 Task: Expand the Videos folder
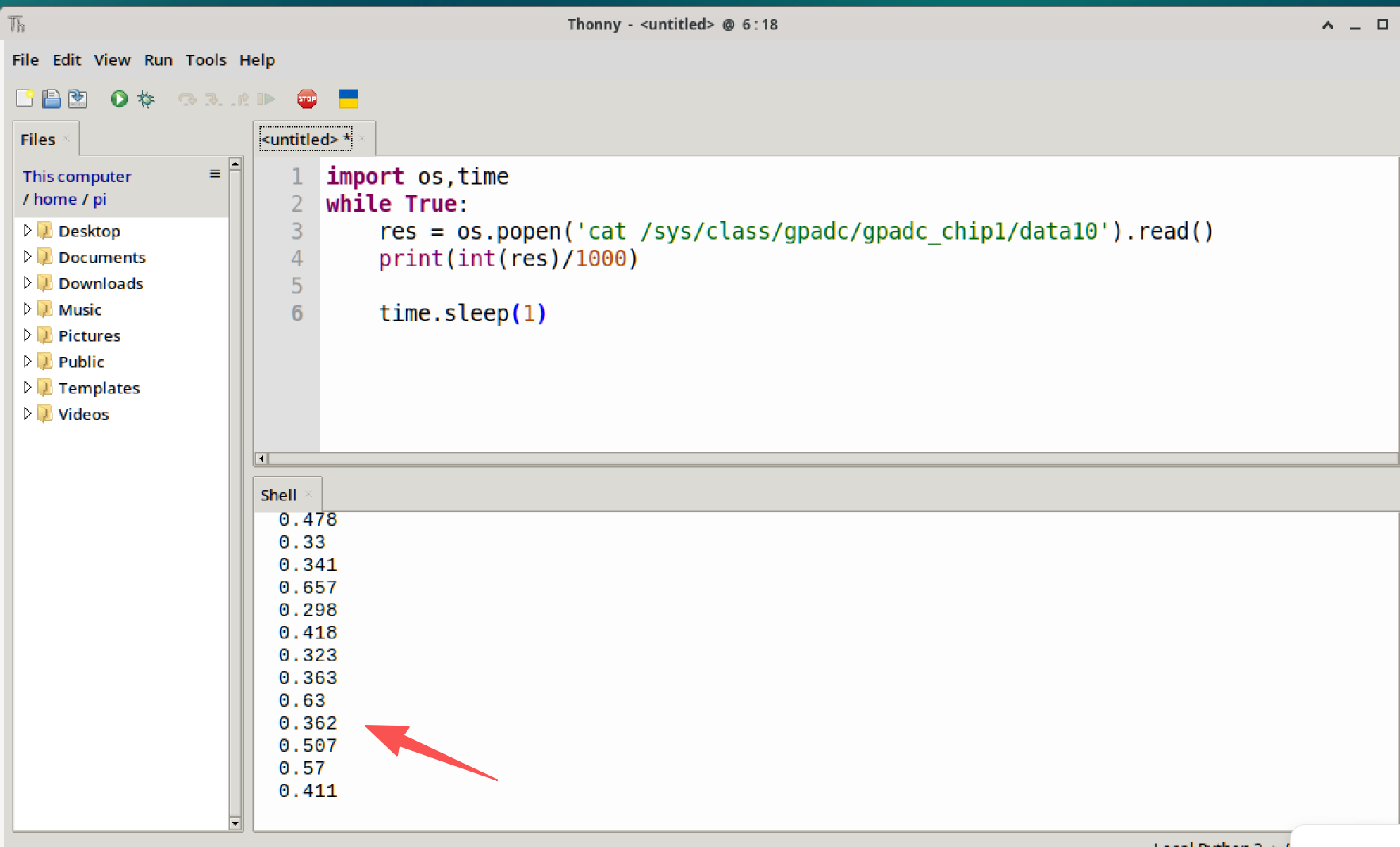[x=27, y=413]
